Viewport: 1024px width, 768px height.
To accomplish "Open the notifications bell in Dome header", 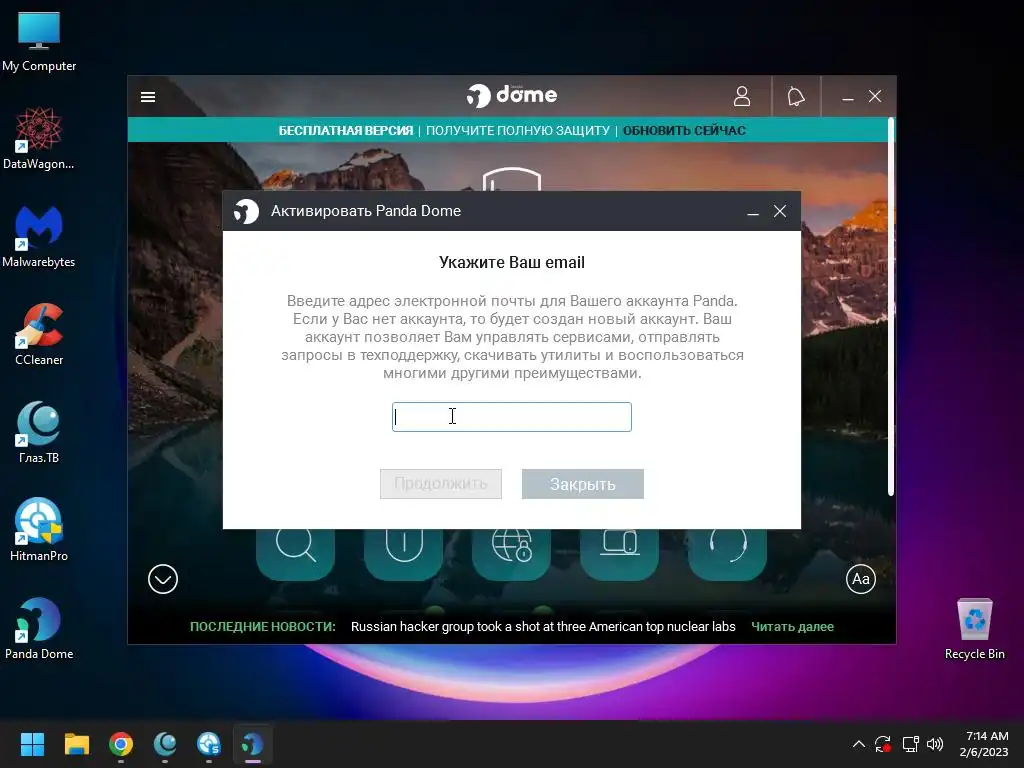I will click(x=796, y=97).
